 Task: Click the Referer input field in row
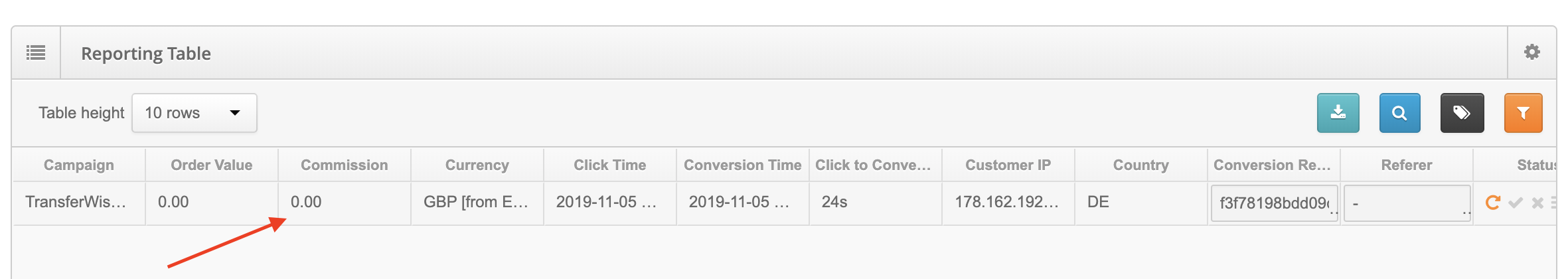click(1406, 203)
